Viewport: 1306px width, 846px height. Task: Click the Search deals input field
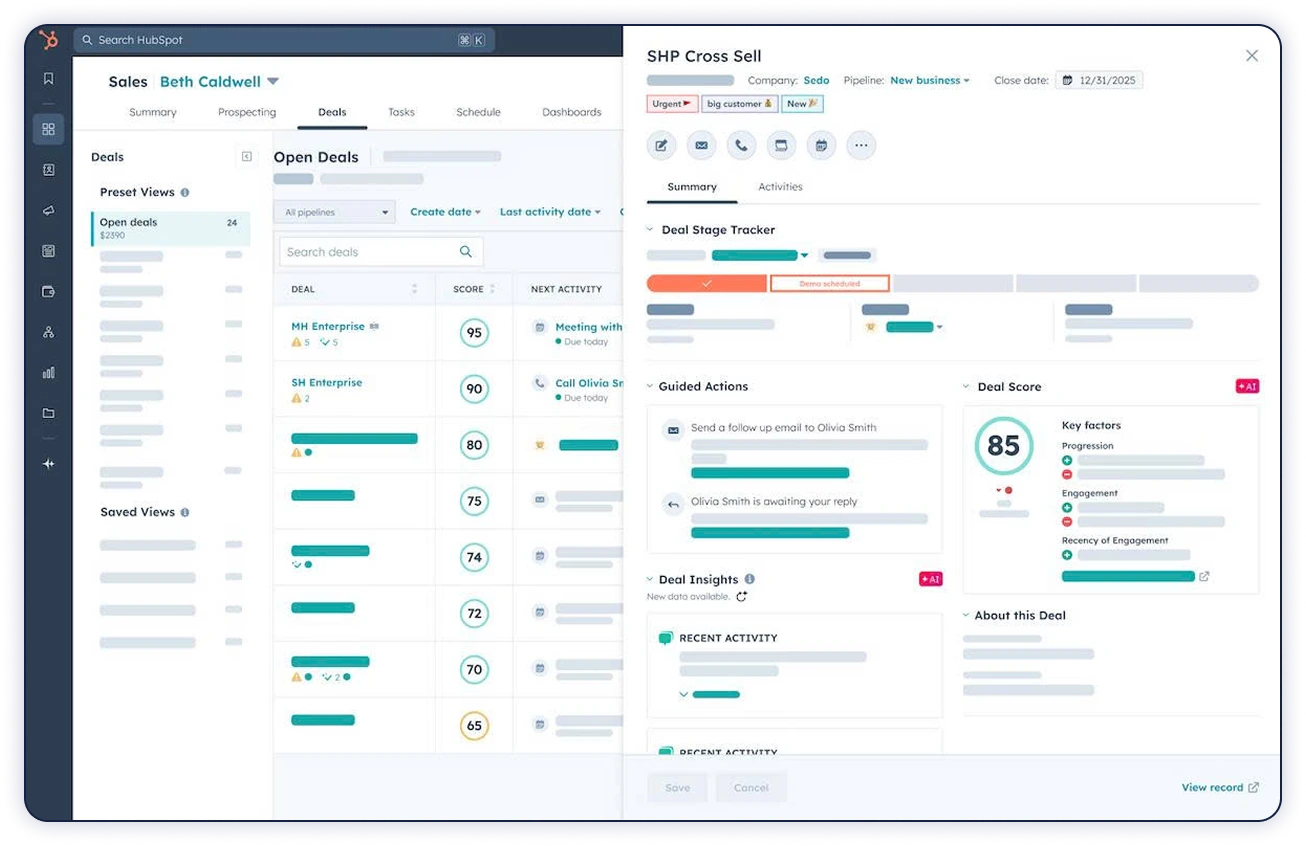pos(381,252)
